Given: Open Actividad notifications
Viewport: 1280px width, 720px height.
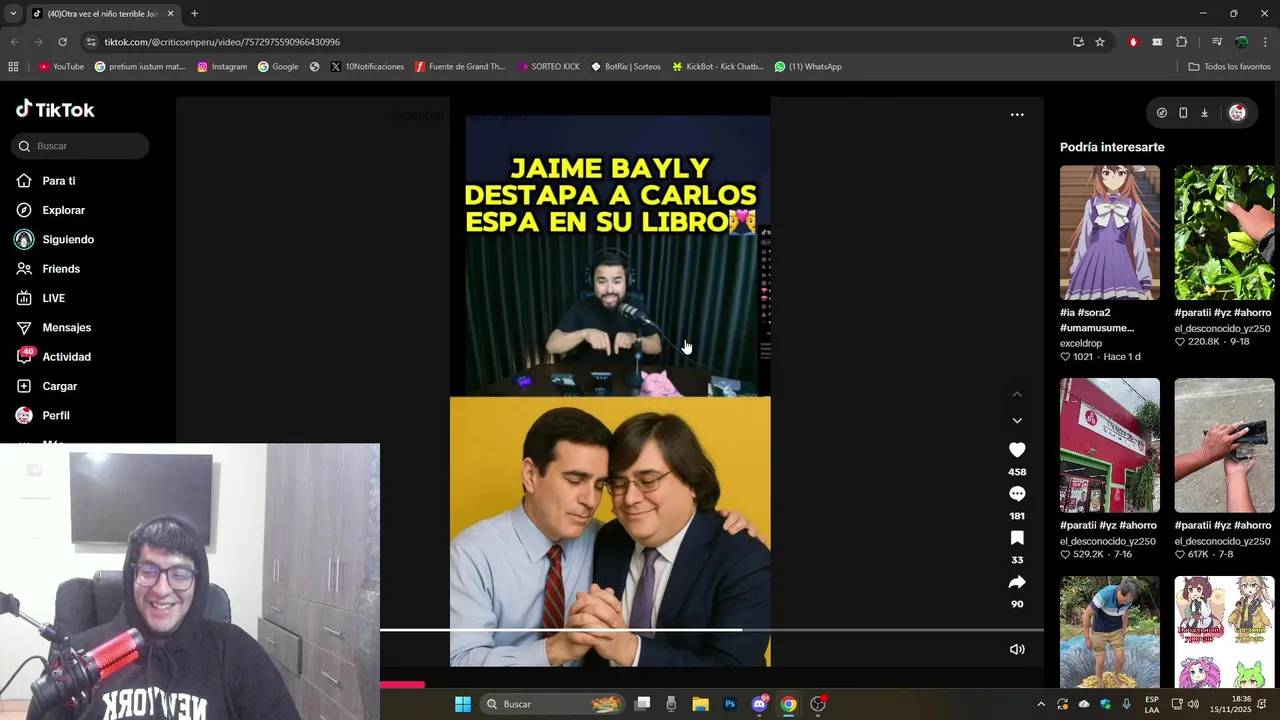Looking at the screenshot, I should pyautogui.click(x=54, y=357).
